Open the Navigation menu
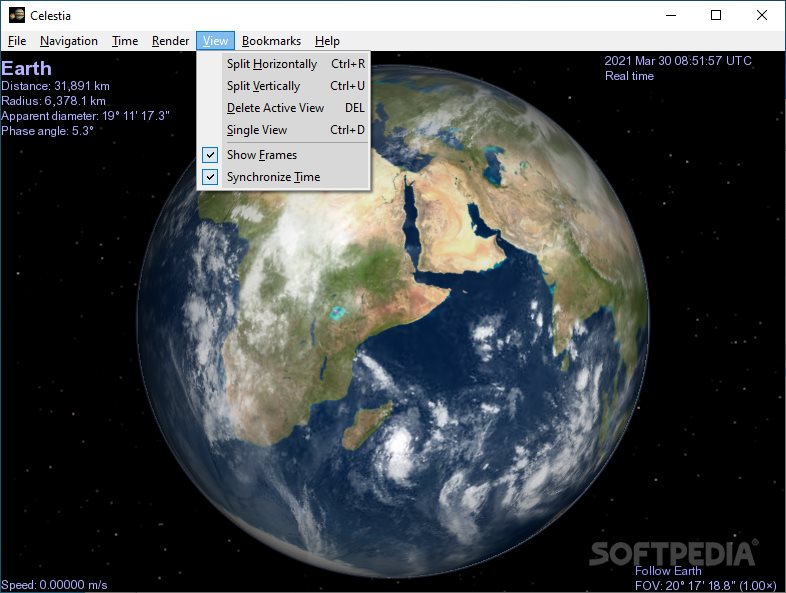The width and height of the screenshot is (786, 593). click(x=69, y=41)
